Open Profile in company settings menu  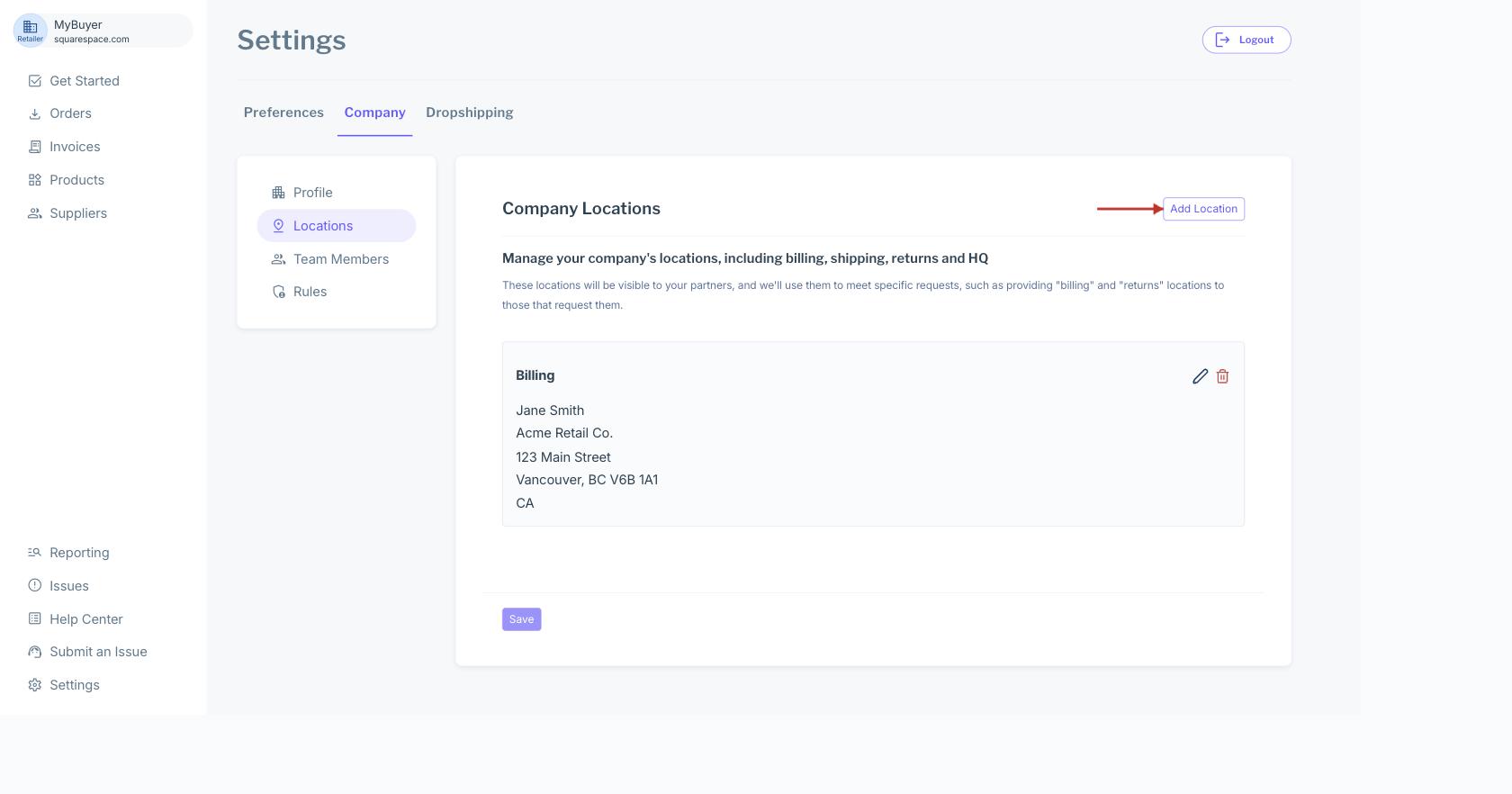(312, 193)
